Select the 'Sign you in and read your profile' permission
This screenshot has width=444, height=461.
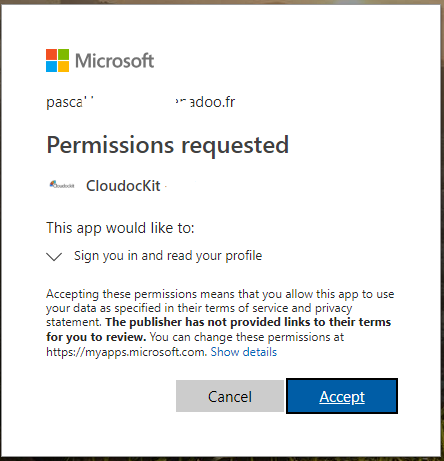[x=168, y=256]
